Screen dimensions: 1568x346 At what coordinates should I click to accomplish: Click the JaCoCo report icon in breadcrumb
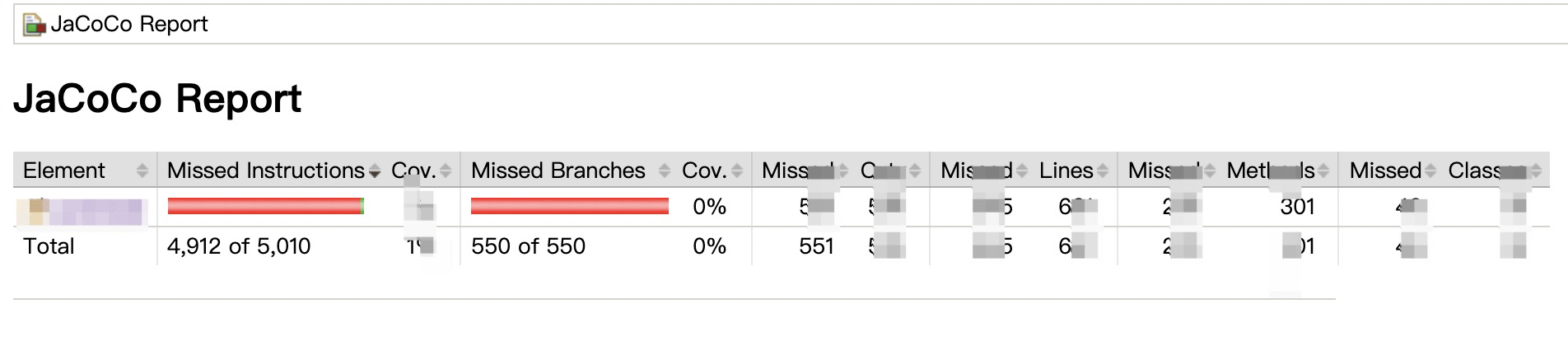pos(34,25)
